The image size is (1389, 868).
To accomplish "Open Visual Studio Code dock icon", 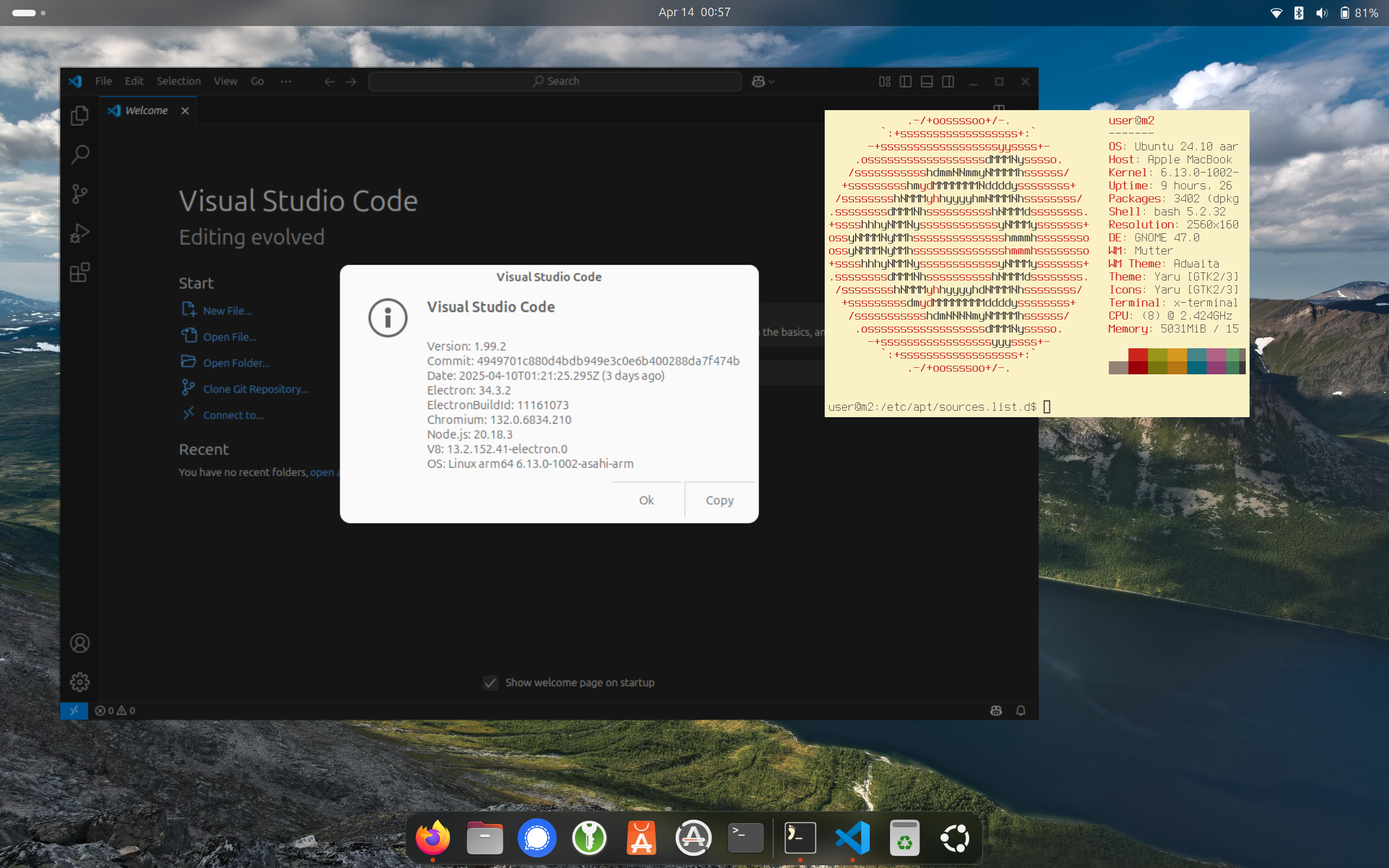I will 852,838.
